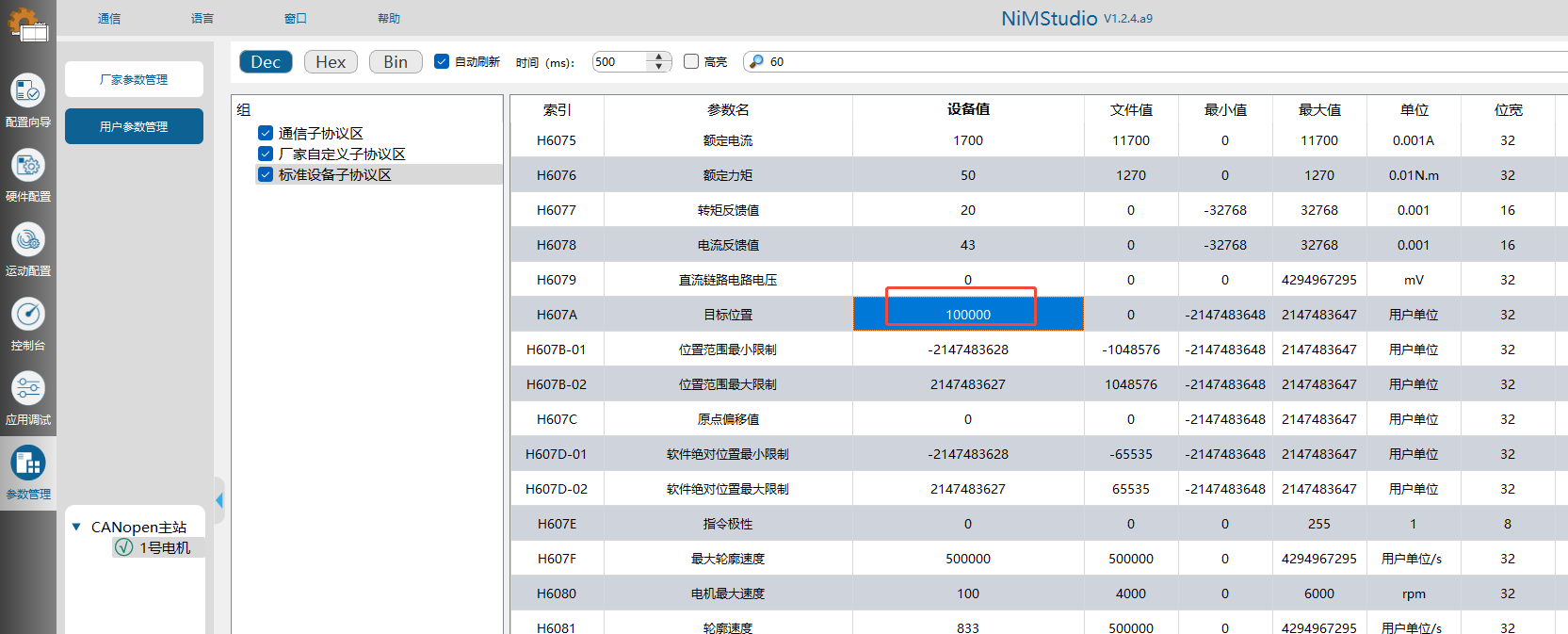Open 用户参数管理 tab

pyautogui.click(x=134, y=126)
